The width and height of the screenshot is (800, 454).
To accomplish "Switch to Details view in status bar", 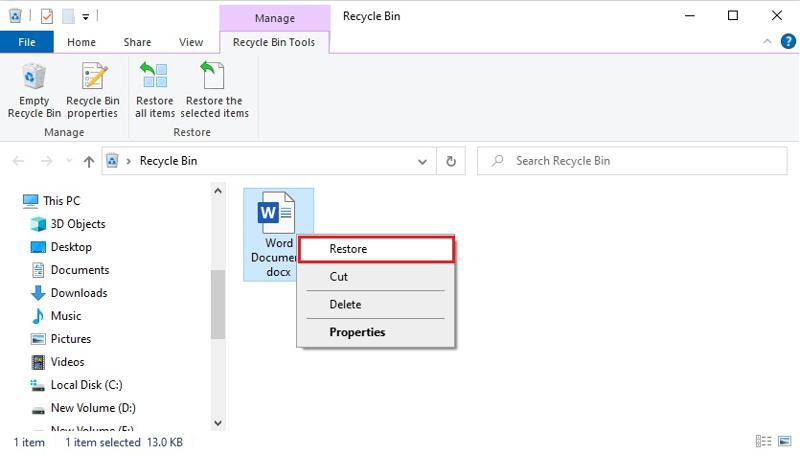I will tap(763, 441).
